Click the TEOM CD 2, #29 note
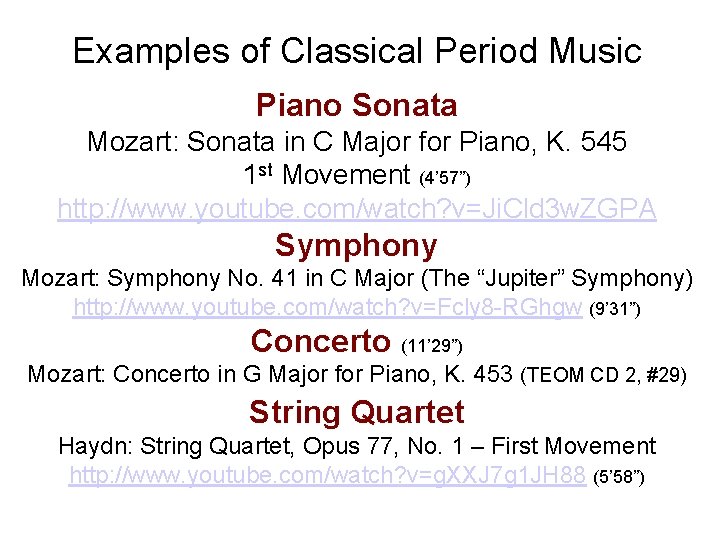The width and height of the screenshot is (720, 540). click(604, 375)
